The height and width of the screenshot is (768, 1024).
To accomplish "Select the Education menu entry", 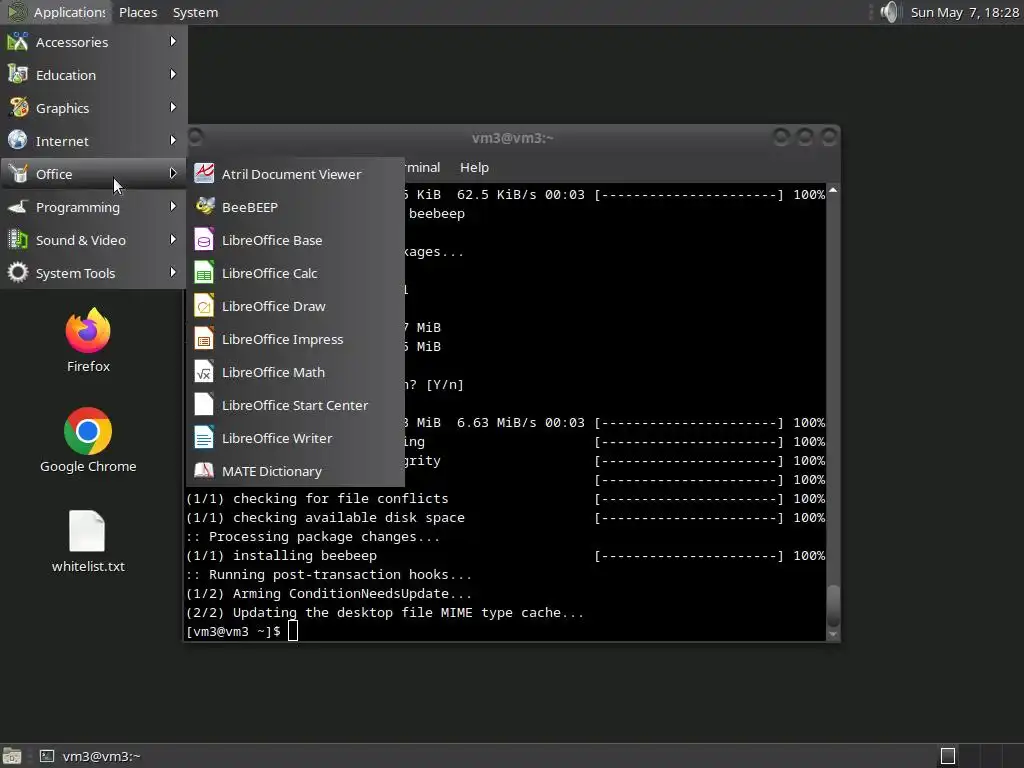I will coord(94,74).
